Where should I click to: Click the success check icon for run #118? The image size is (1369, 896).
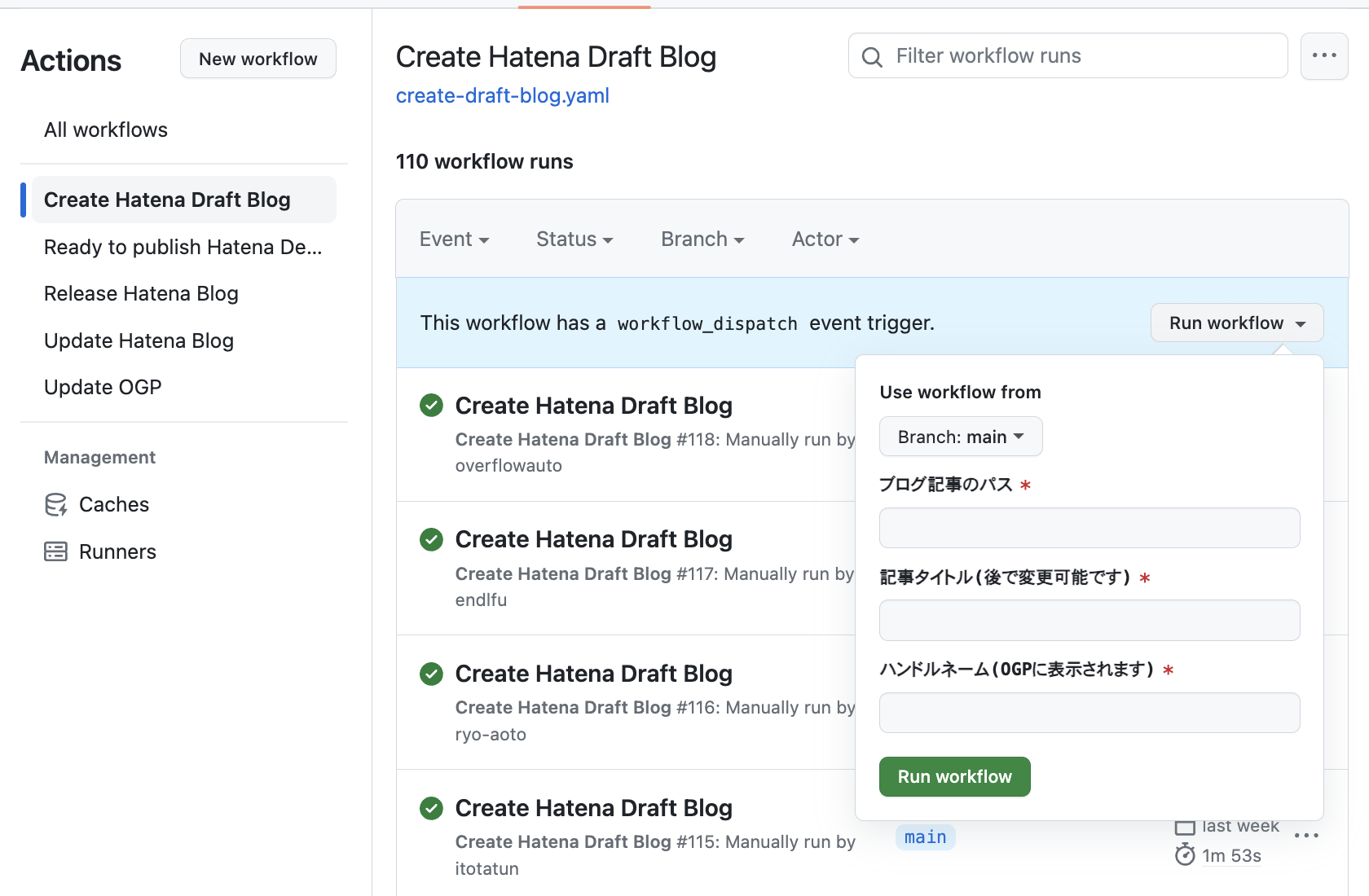pyautogui.click(x=431, y=405)
